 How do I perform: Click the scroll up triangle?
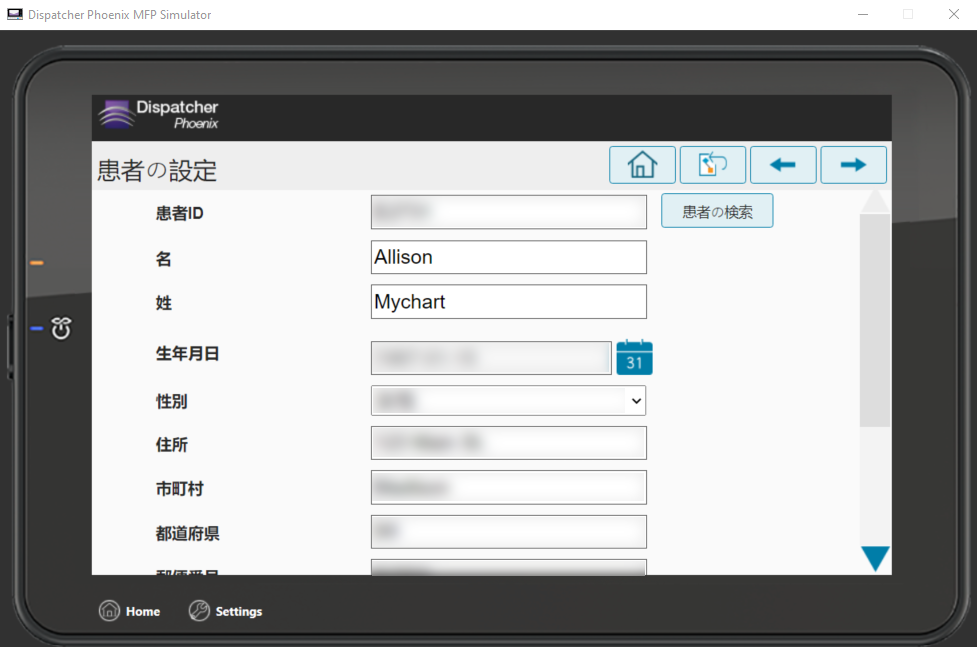(x=875, y=201)
